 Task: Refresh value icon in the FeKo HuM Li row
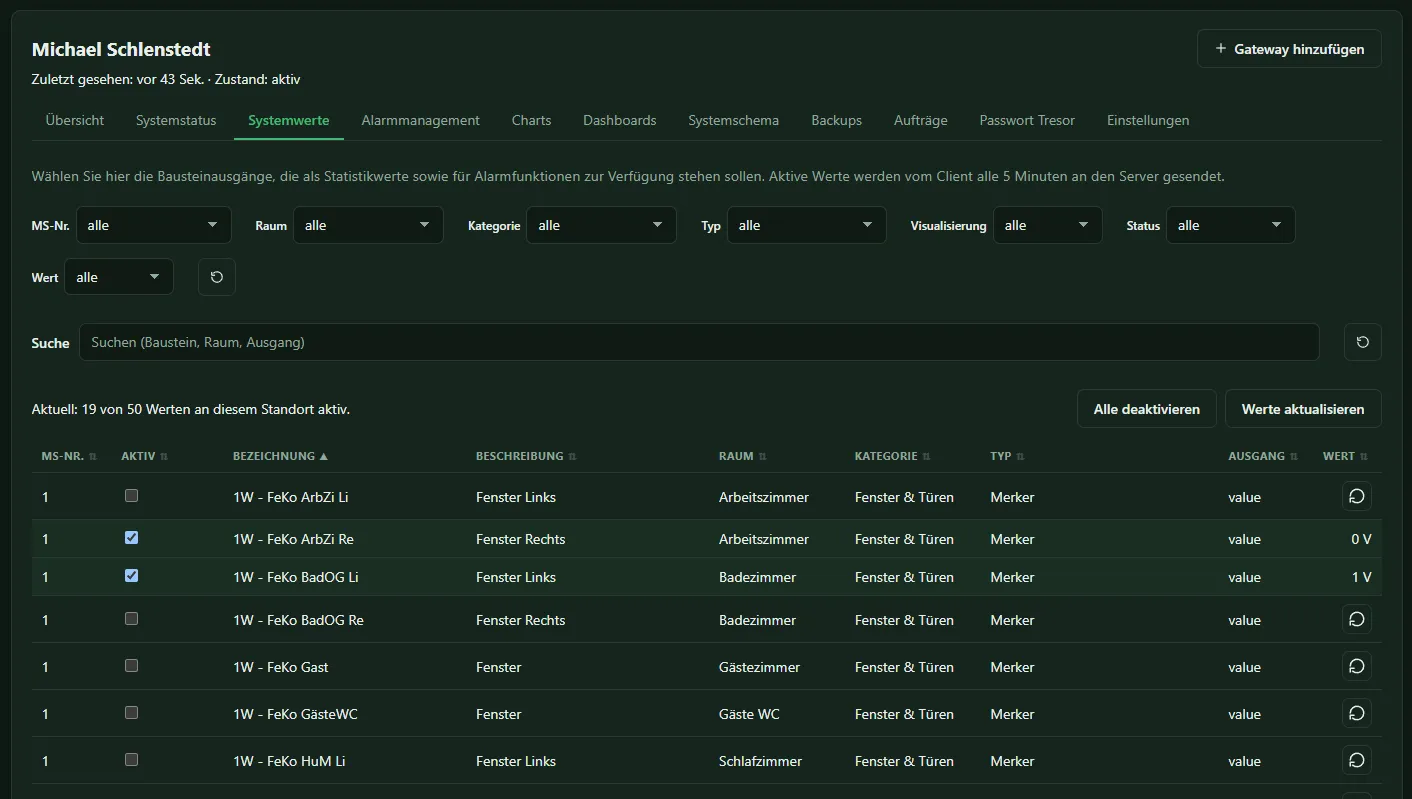coord(1356,760)
